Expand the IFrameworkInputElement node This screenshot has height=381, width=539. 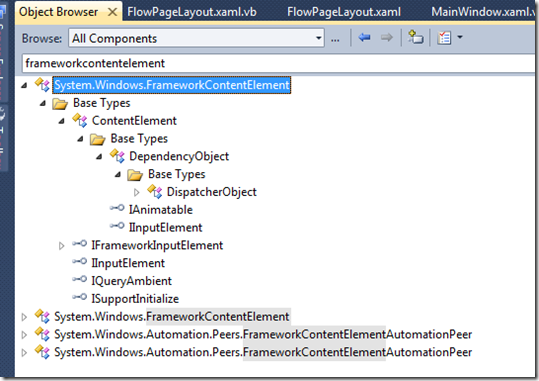point(62,246)
